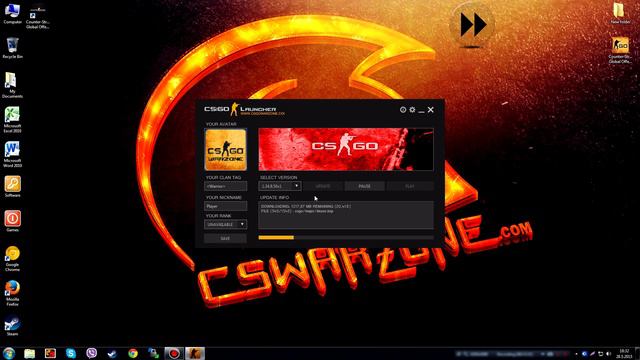Select Counter-Strike shortcut below New folder
This screenshot has height=360, width=640.
(x=620, y=50)
